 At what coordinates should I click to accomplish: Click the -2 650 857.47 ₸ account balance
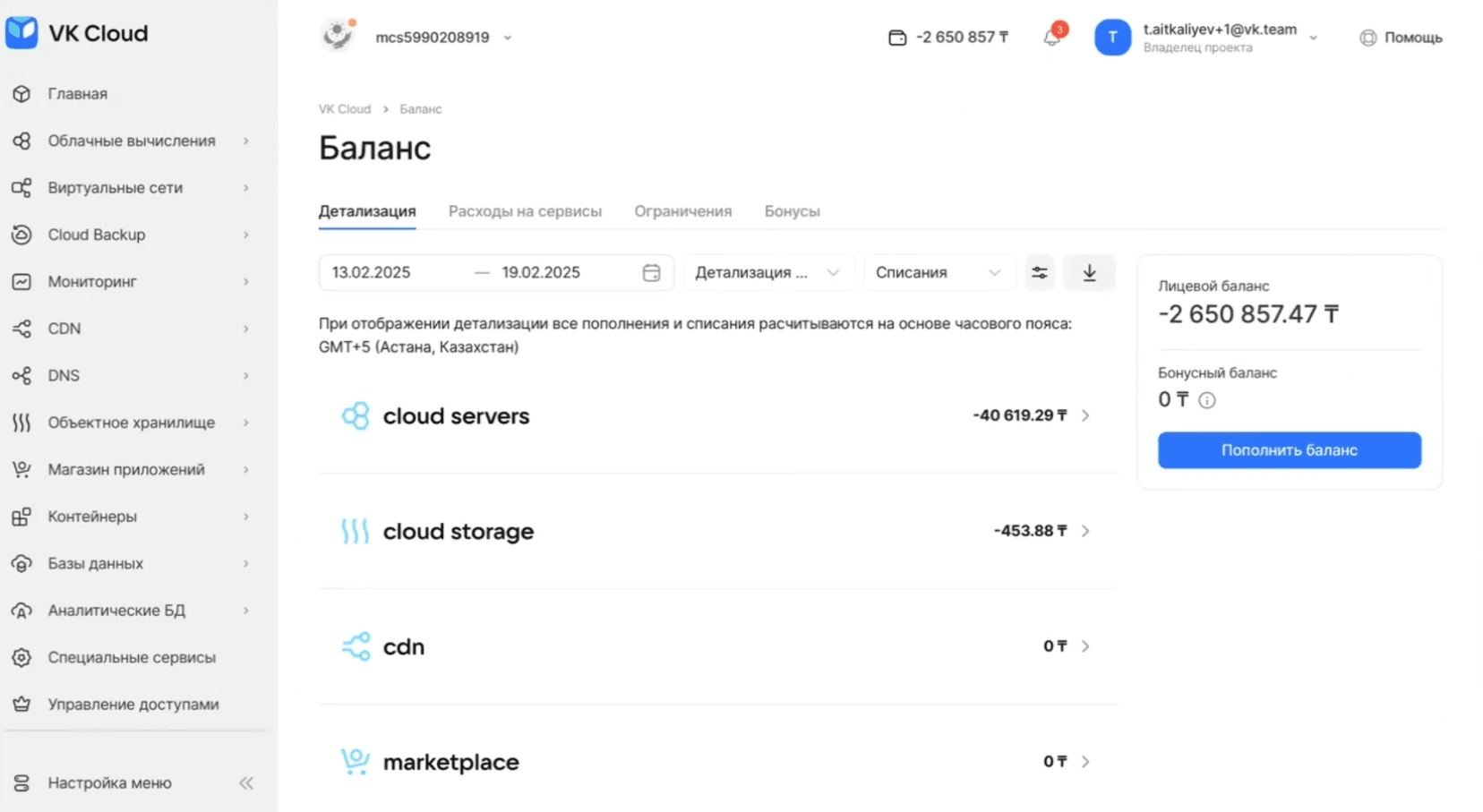(1248, 314)
